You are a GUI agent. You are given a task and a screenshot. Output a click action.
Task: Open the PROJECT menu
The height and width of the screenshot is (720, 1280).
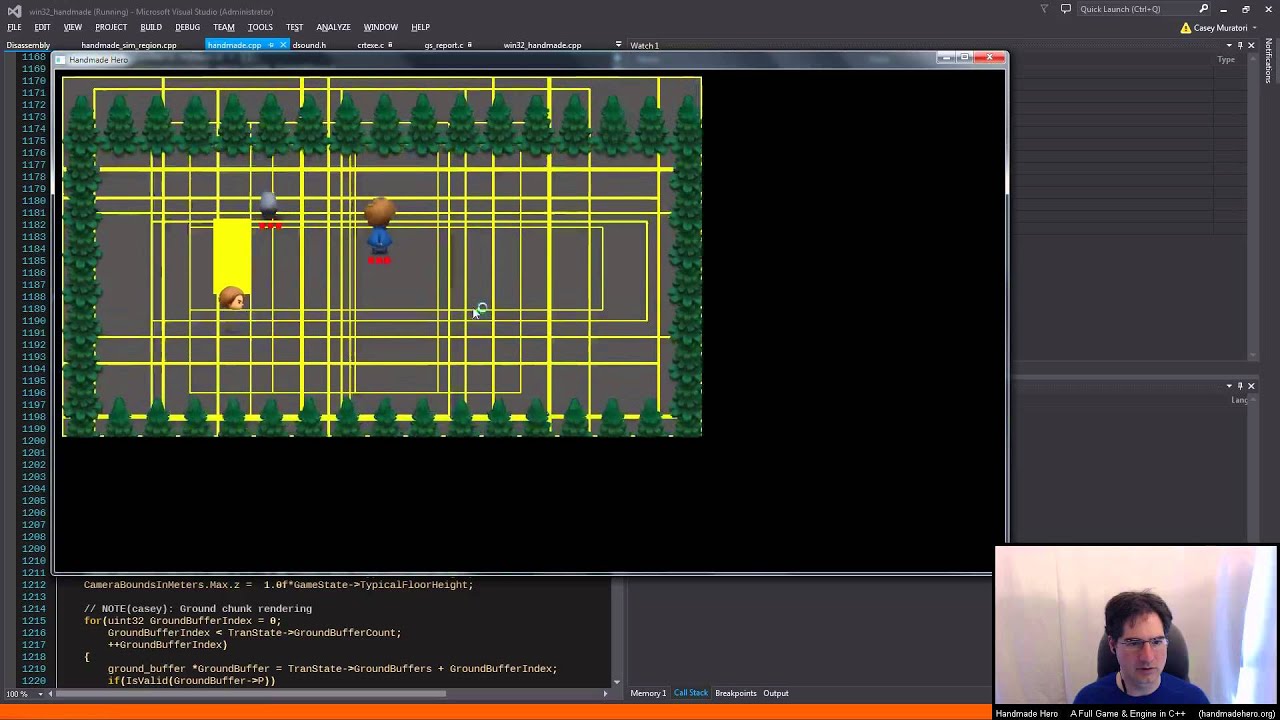click(x=111, y=27)
